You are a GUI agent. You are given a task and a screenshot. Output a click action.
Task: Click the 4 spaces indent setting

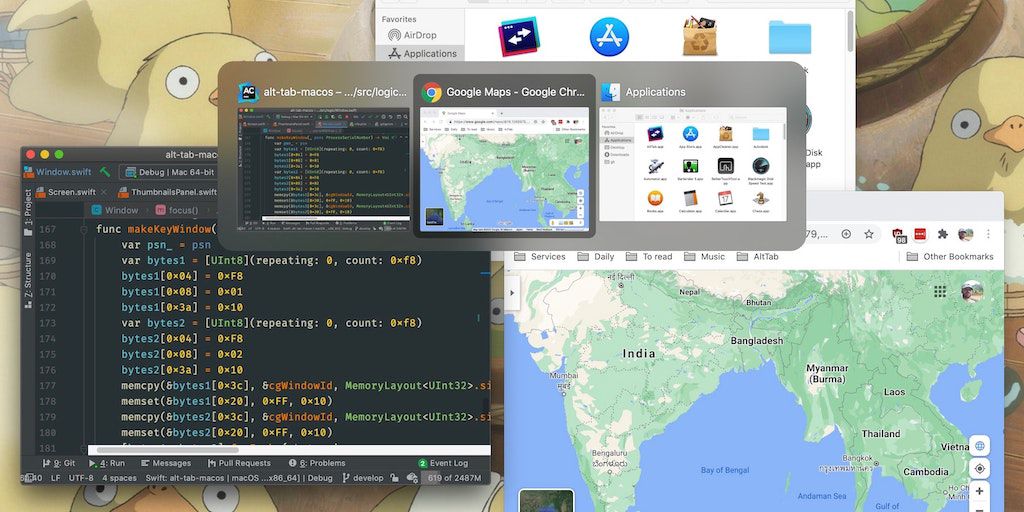[119, 478]
